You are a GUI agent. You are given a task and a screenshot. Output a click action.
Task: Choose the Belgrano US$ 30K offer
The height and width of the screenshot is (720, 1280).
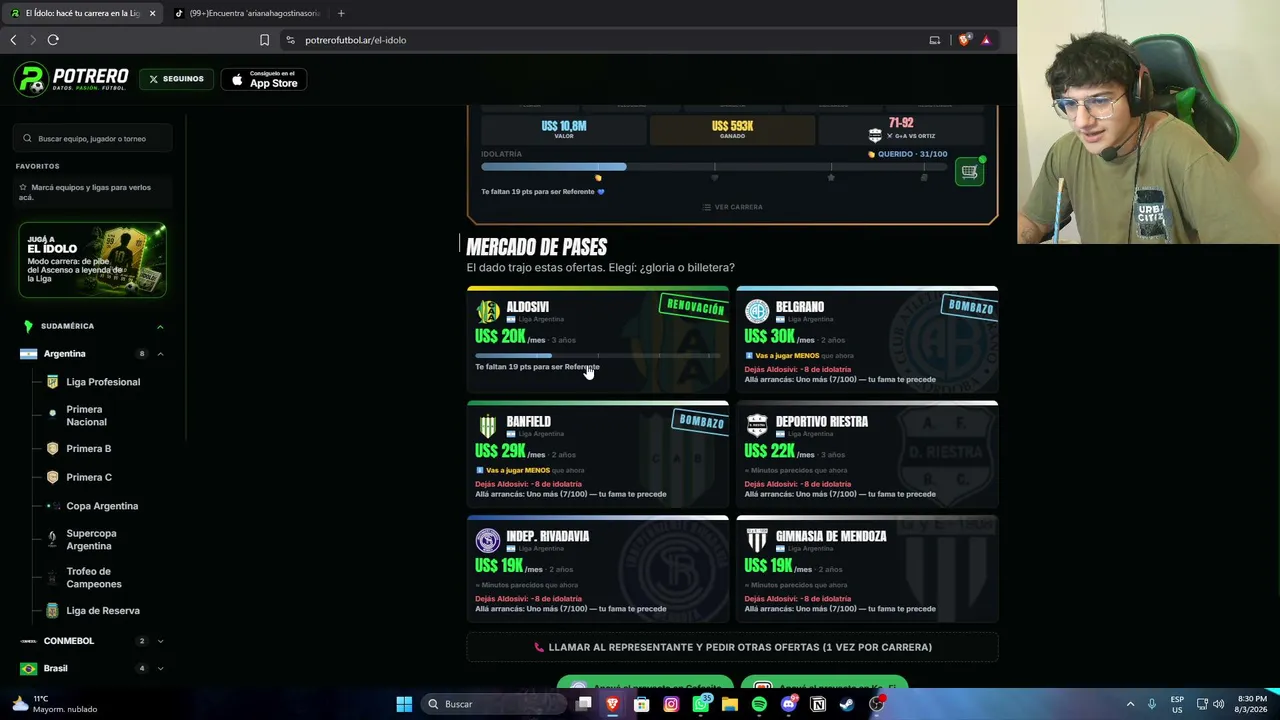[x=867, y=340]
